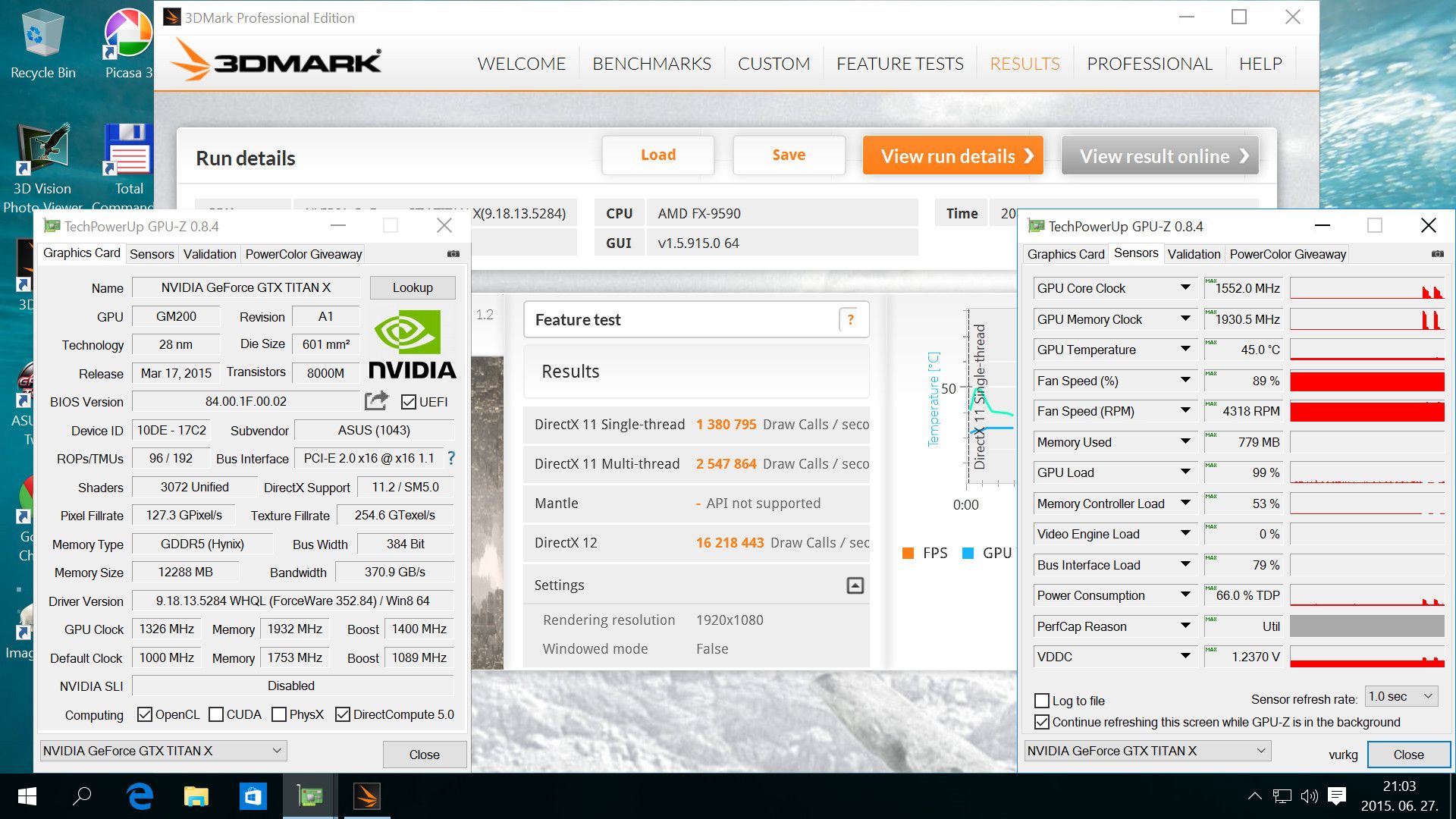The image size is (1456, 819).
Task: Open Windows Store from taskbar
Action: pos(253,796)
